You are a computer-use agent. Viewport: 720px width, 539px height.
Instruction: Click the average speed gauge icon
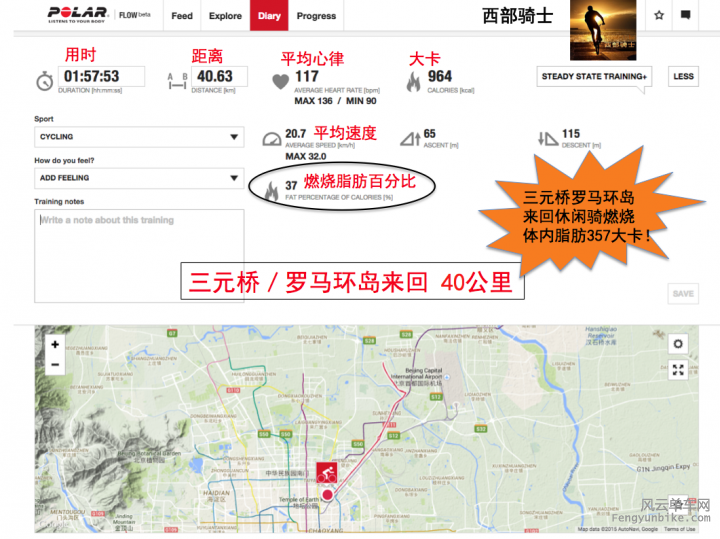272,139
